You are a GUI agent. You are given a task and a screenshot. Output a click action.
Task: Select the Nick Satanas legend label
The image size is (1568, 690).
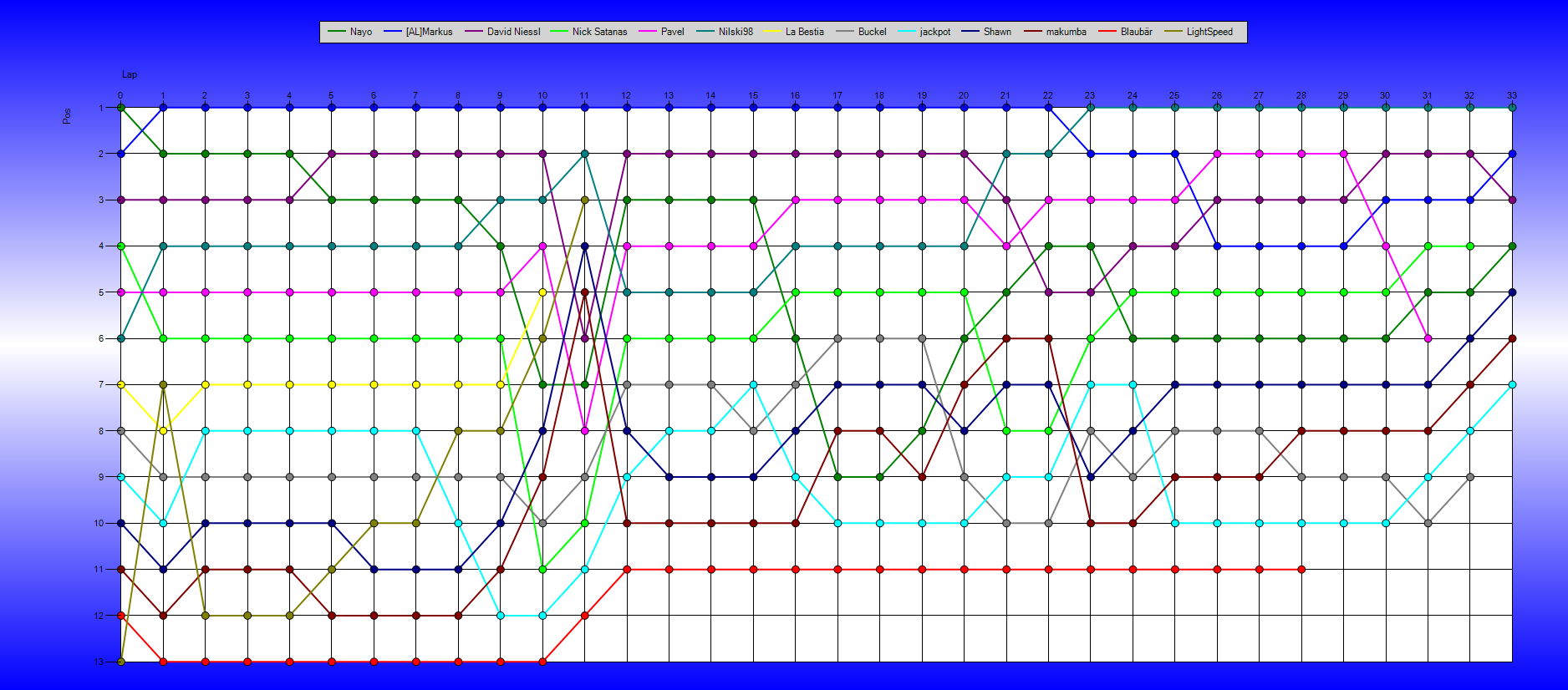point(599,32)
